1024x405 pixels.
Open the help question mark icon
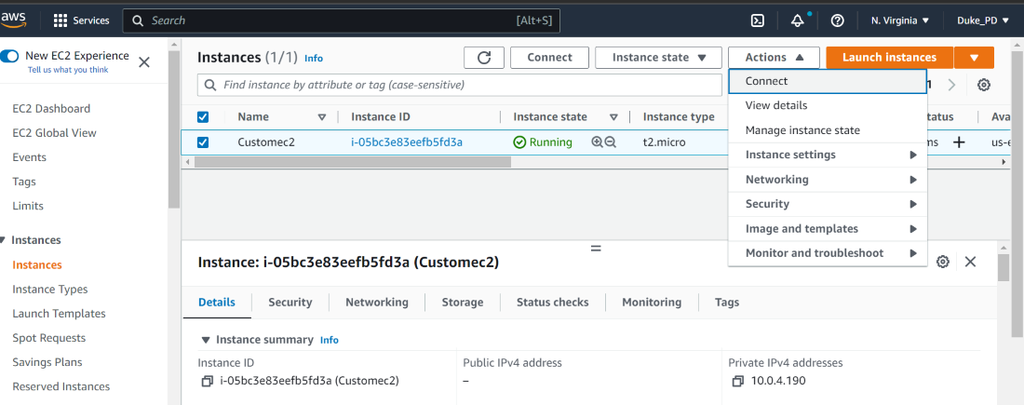tap(837, 20)
